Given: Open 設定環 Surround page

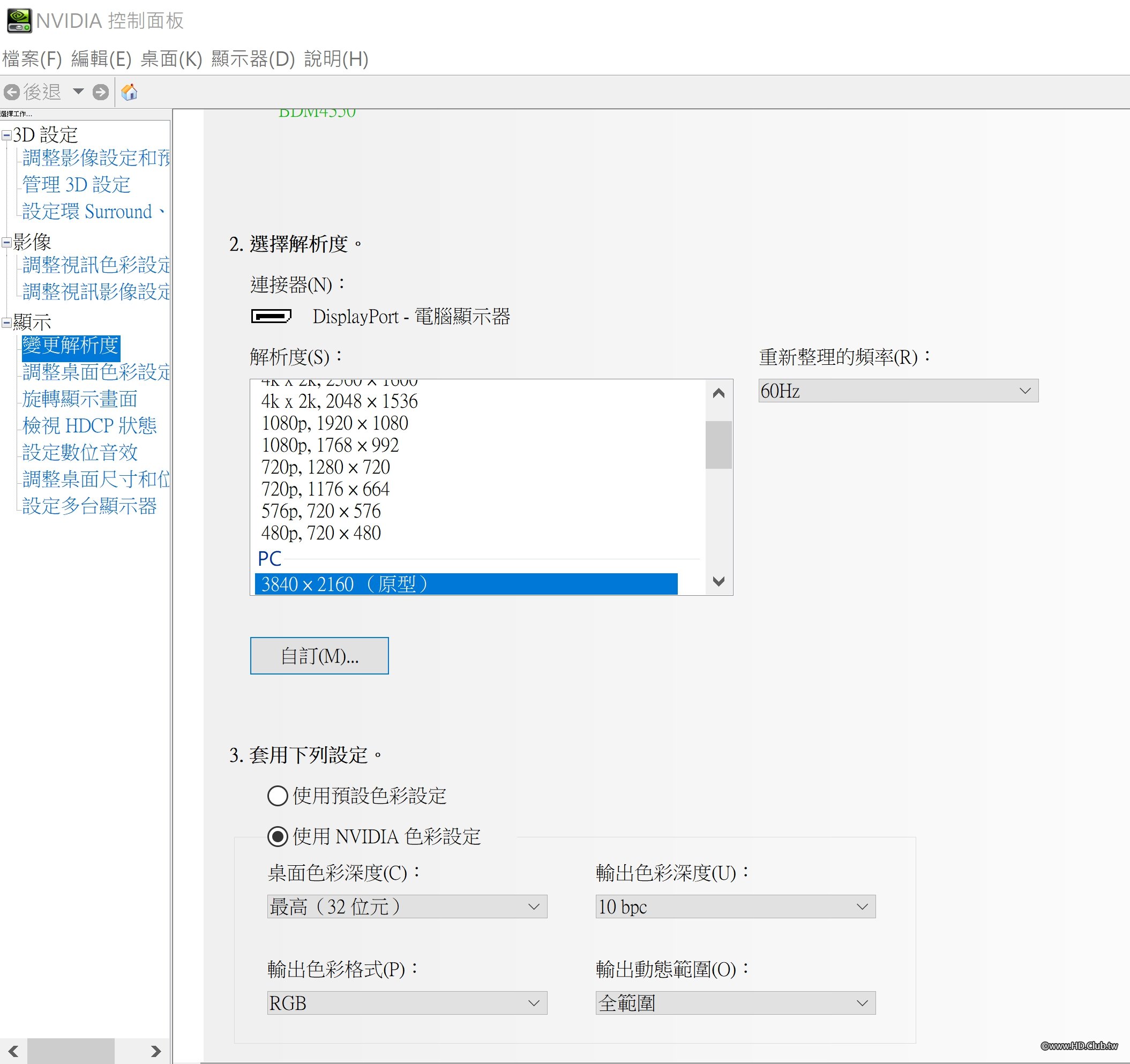Looking at the screenshot, I should coord(94,212).
